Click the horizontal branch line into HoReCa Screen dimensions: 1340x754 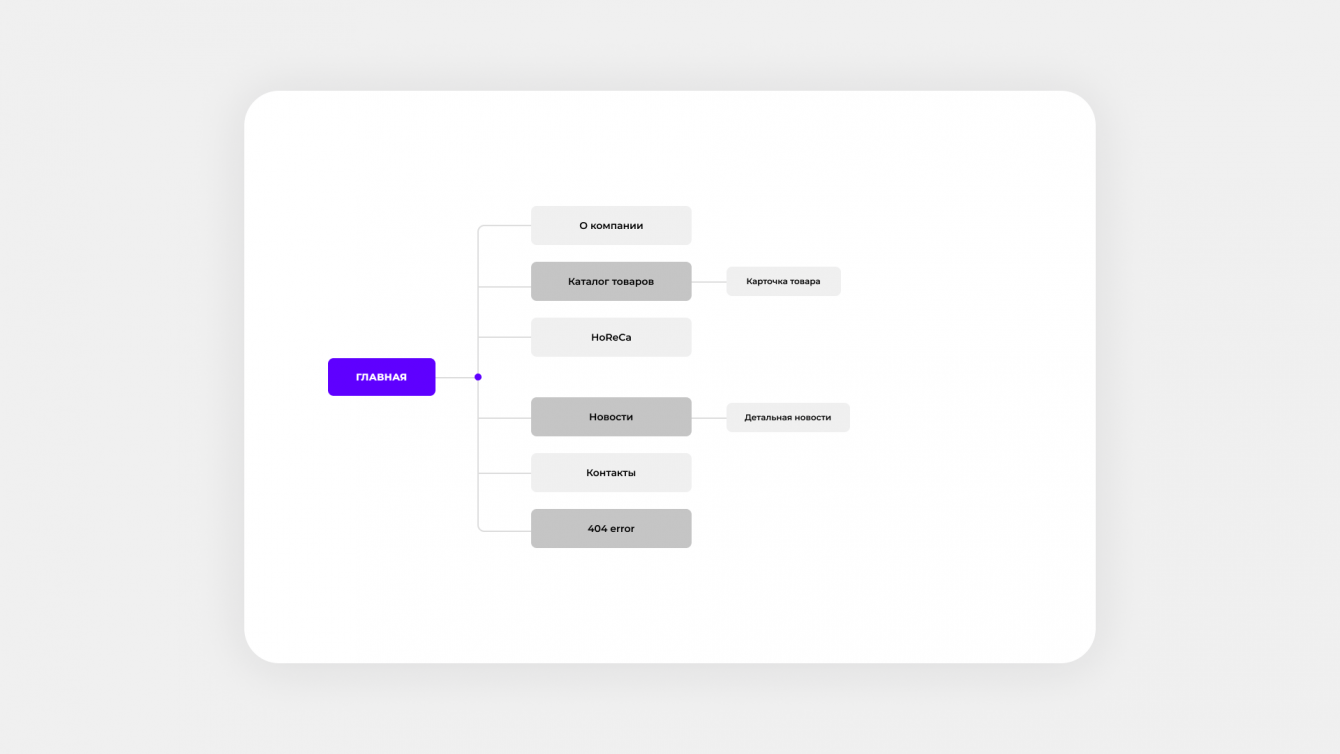click(x=505, y=338)
